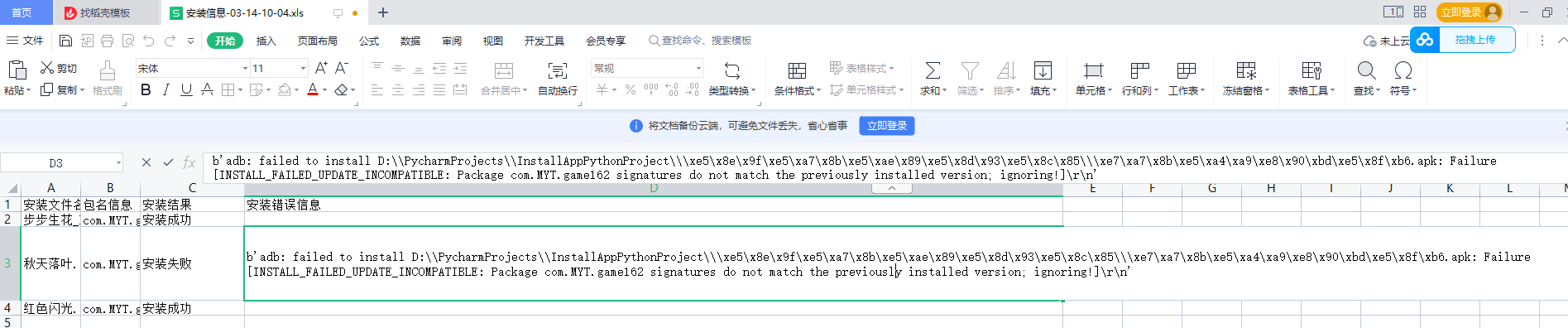Apply horizontal left alignment
1568x328 pixels.
click(x=377, y=89)
